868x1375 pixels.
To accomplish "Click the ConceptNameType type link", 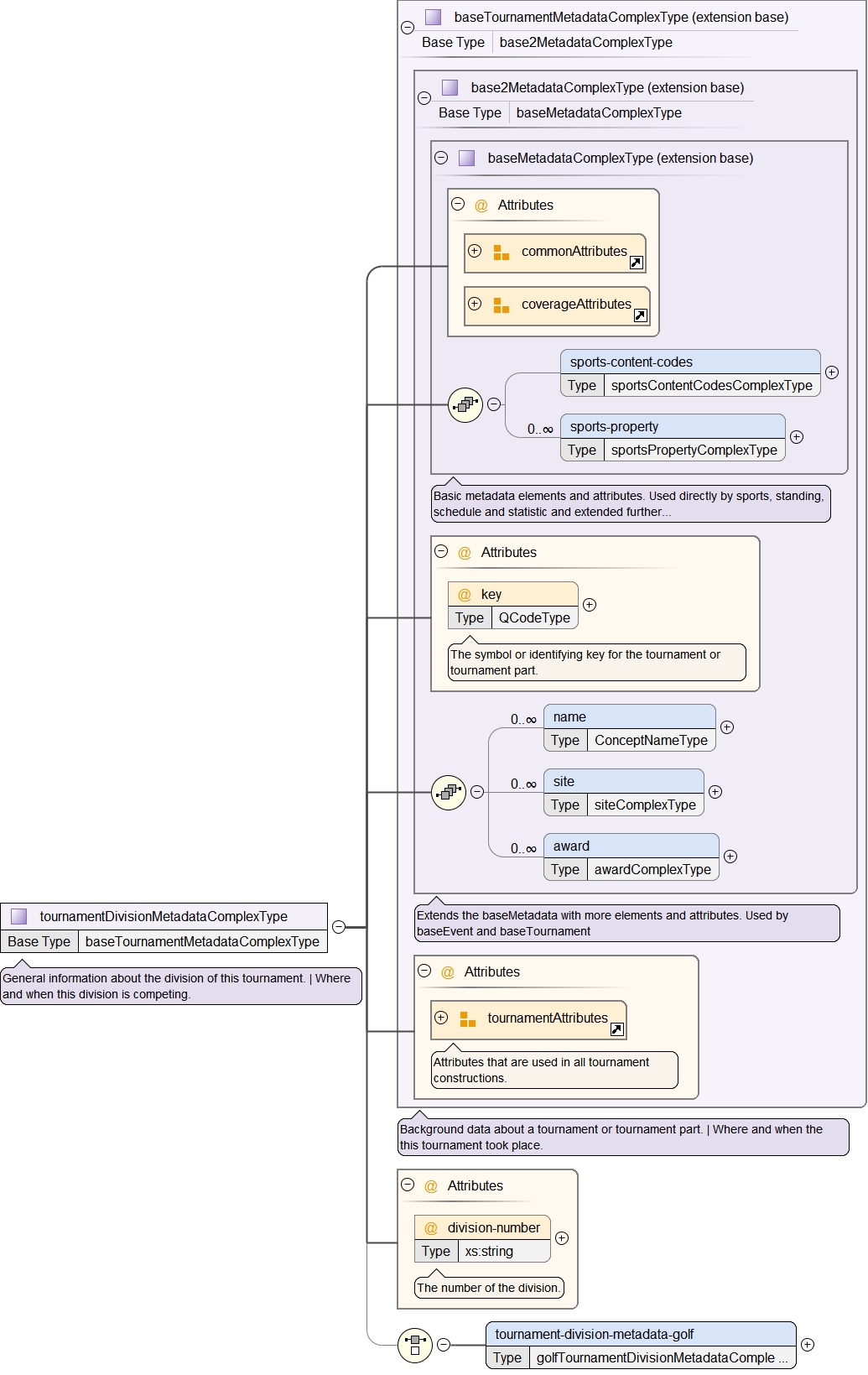I will click(x=651, y=740).
